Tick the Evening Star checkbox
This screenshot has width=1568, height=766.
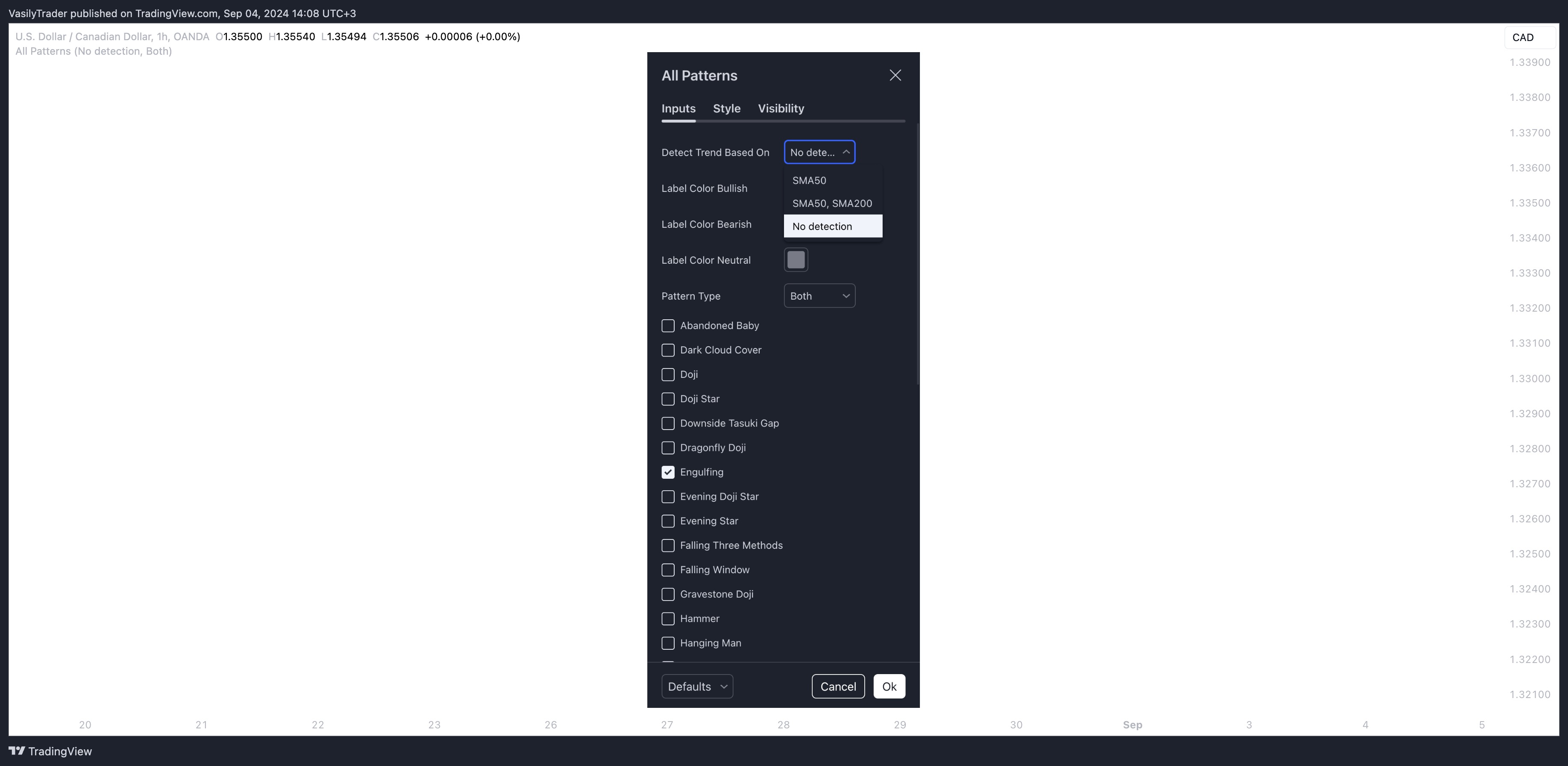668,521
